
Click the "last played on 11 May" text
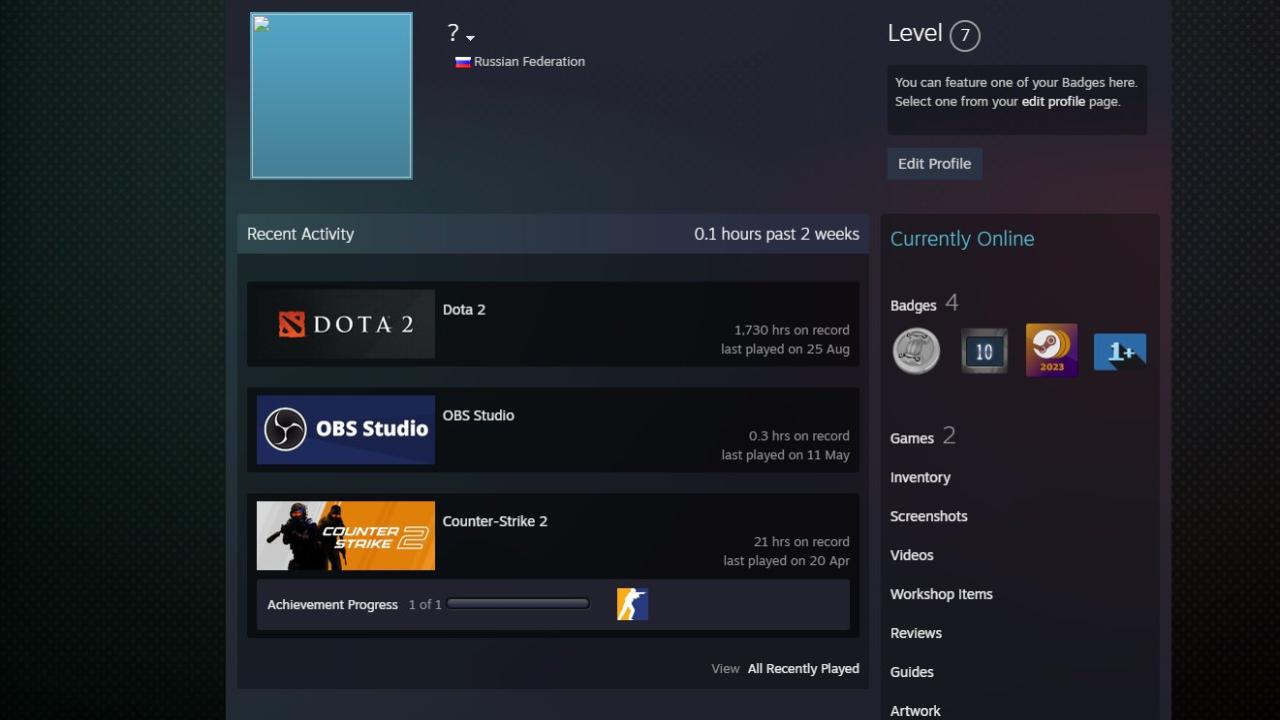coord(786,456)
